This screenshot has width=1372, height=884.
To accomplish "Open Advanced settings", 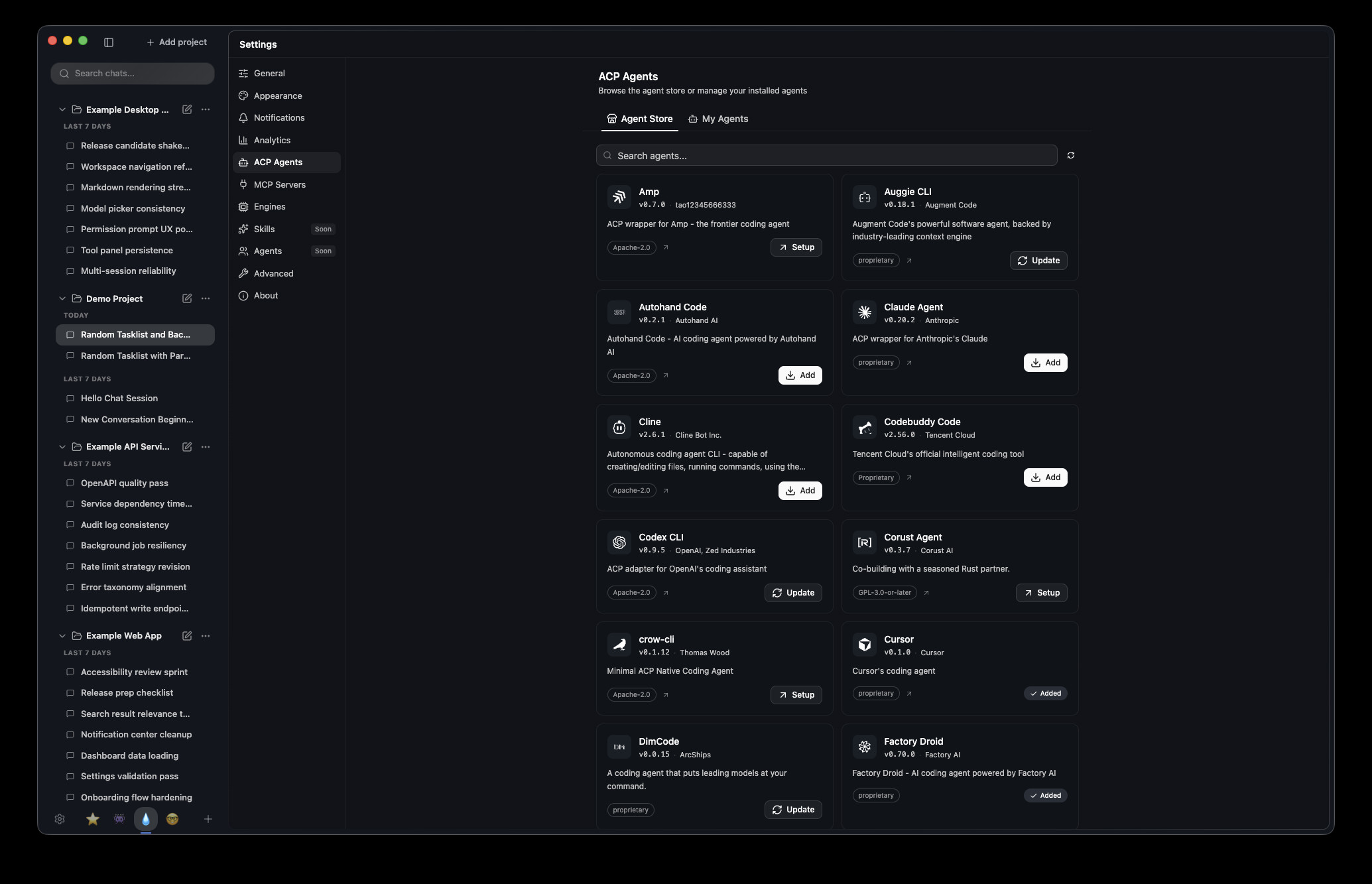I will (x=286, y=274).
